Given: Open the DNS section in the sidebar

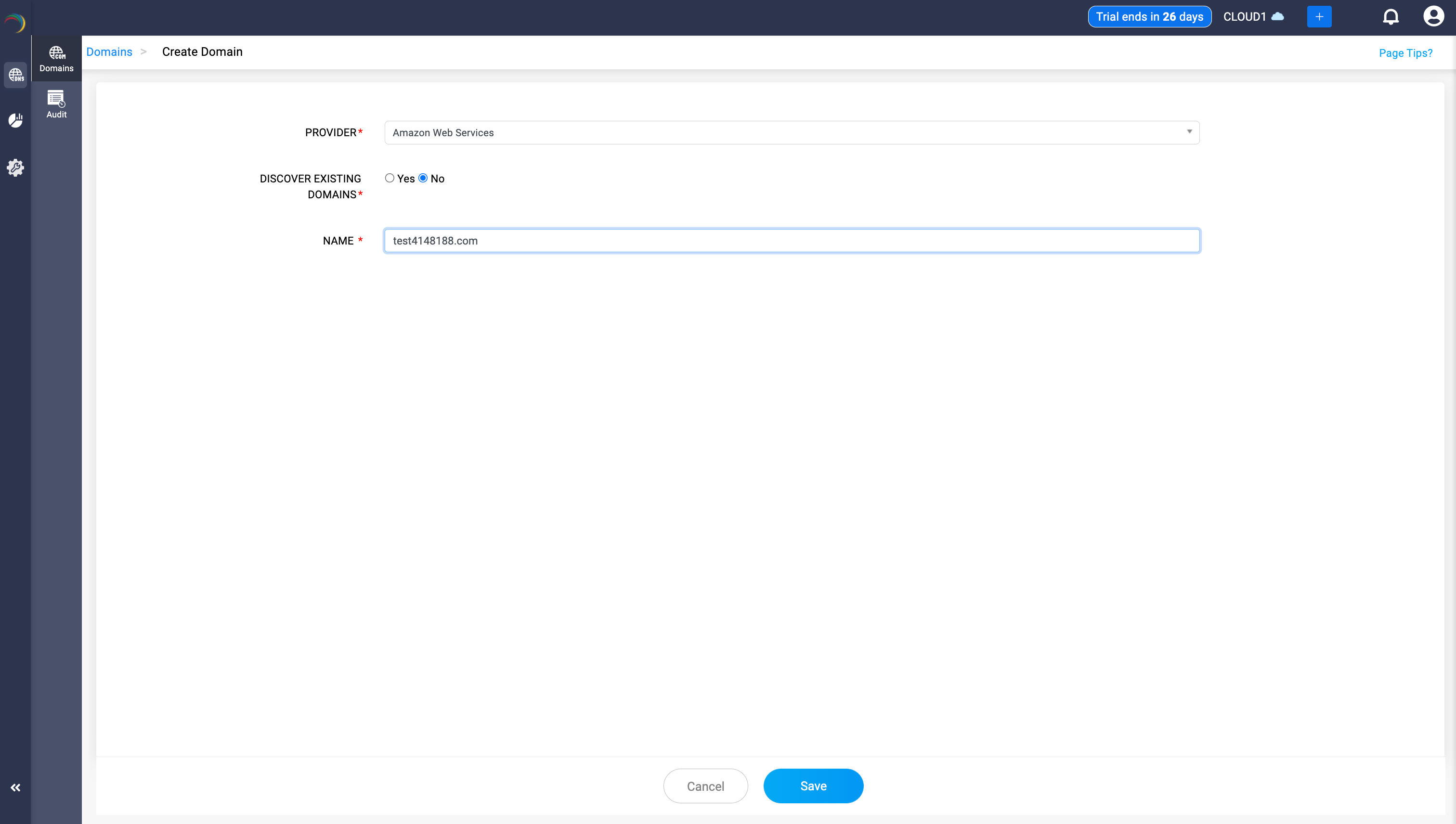Looking at the screenshot, I should point(15,75).
